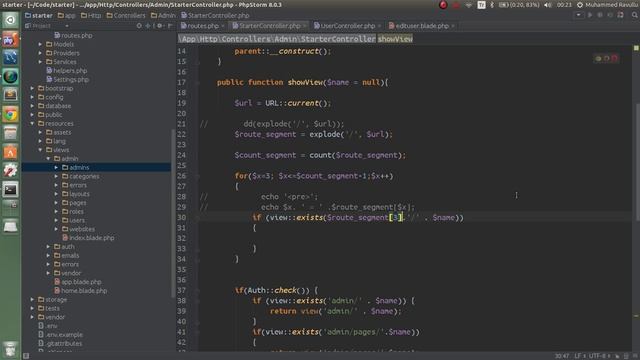Click the Search Everywhere magnifier icon
Viewport: 640px width, 360px height.
[635, 15]
